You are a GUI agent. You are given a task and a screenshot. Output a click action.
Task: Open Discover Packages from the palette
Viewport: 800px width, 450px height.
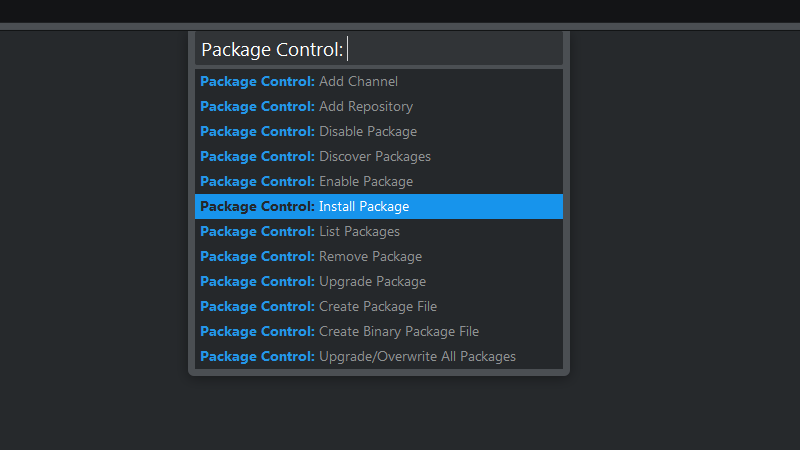click(x=378, y=157)
